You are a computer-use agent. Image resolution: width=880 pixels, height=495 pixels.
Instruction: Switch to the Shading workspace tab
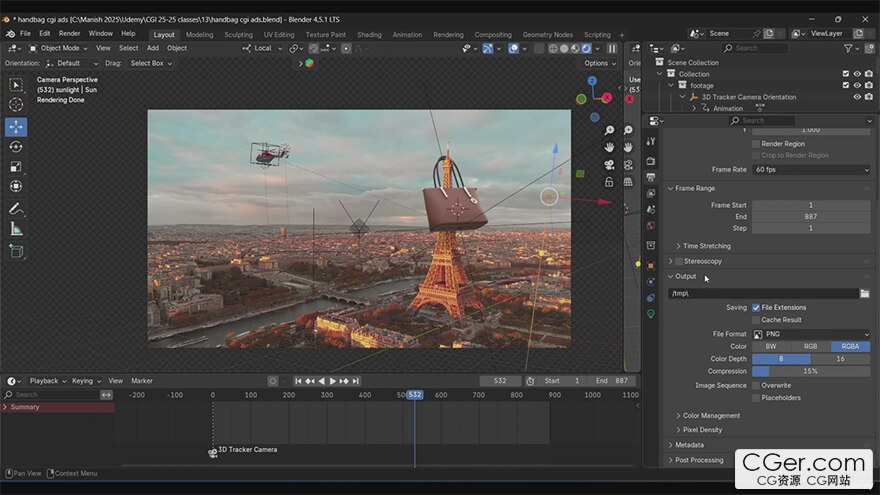click(x=369, y=34)
